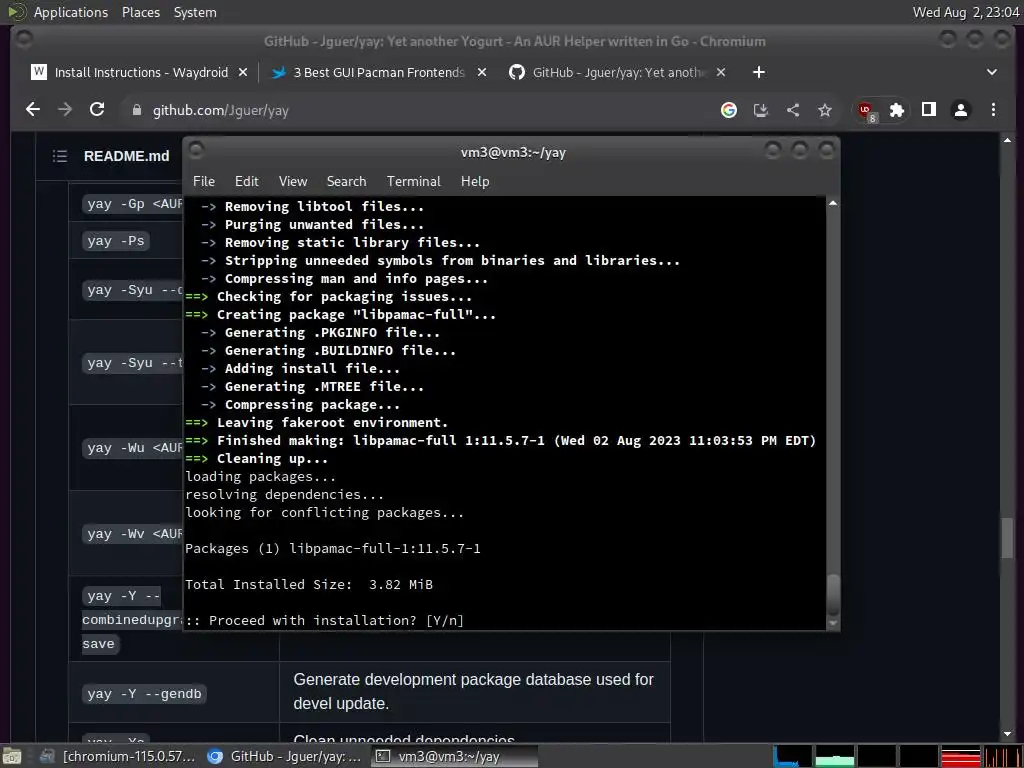Open the terminal Help menu

(x=475, y=182)
